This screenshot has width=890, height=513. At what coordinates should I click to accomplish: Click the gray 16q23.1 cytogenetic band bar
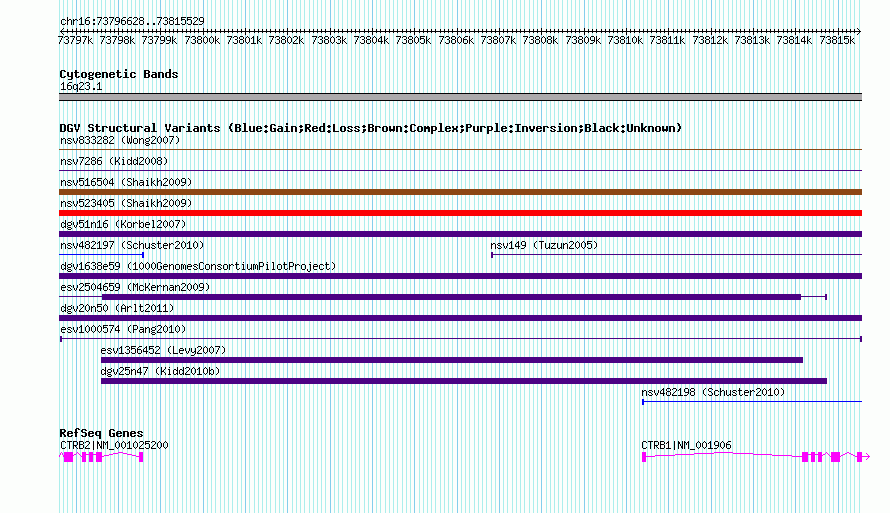(x=460, y=97)
